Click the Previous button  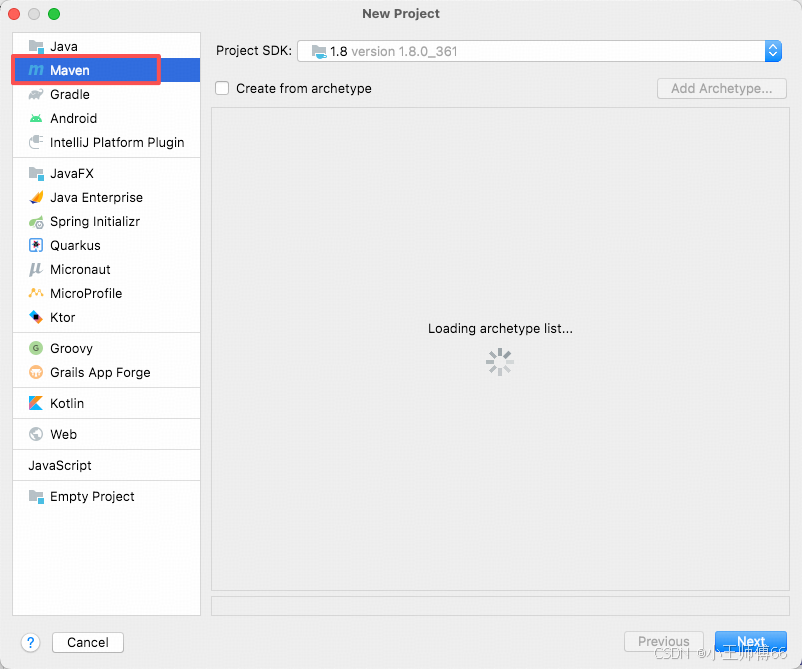(x=663, y=641)
